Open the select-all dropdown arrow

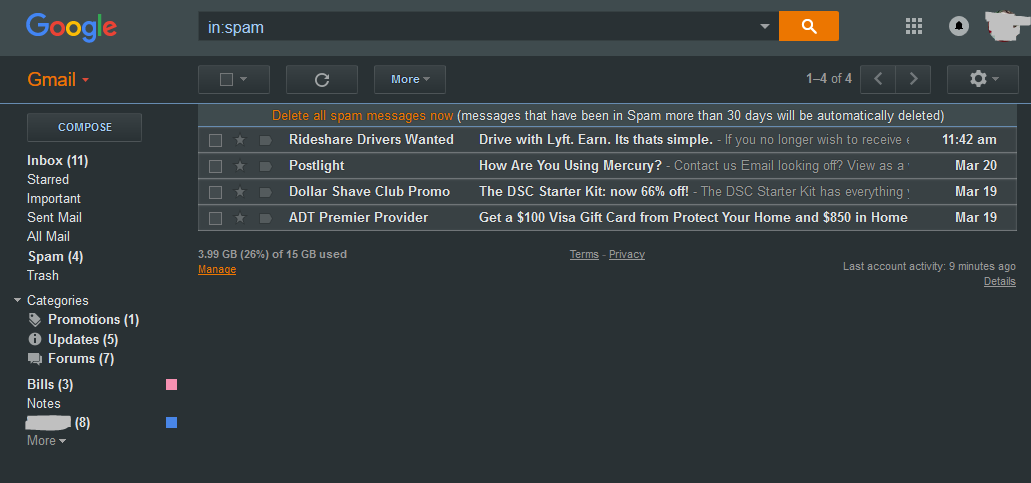[x=243, y=80]
